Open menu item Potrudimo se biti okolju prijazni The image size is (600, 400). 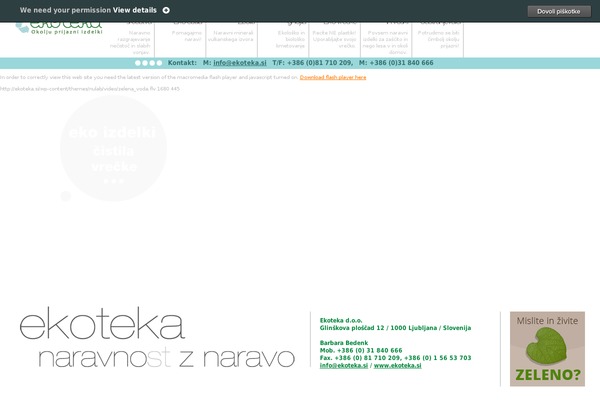(439, 39)
